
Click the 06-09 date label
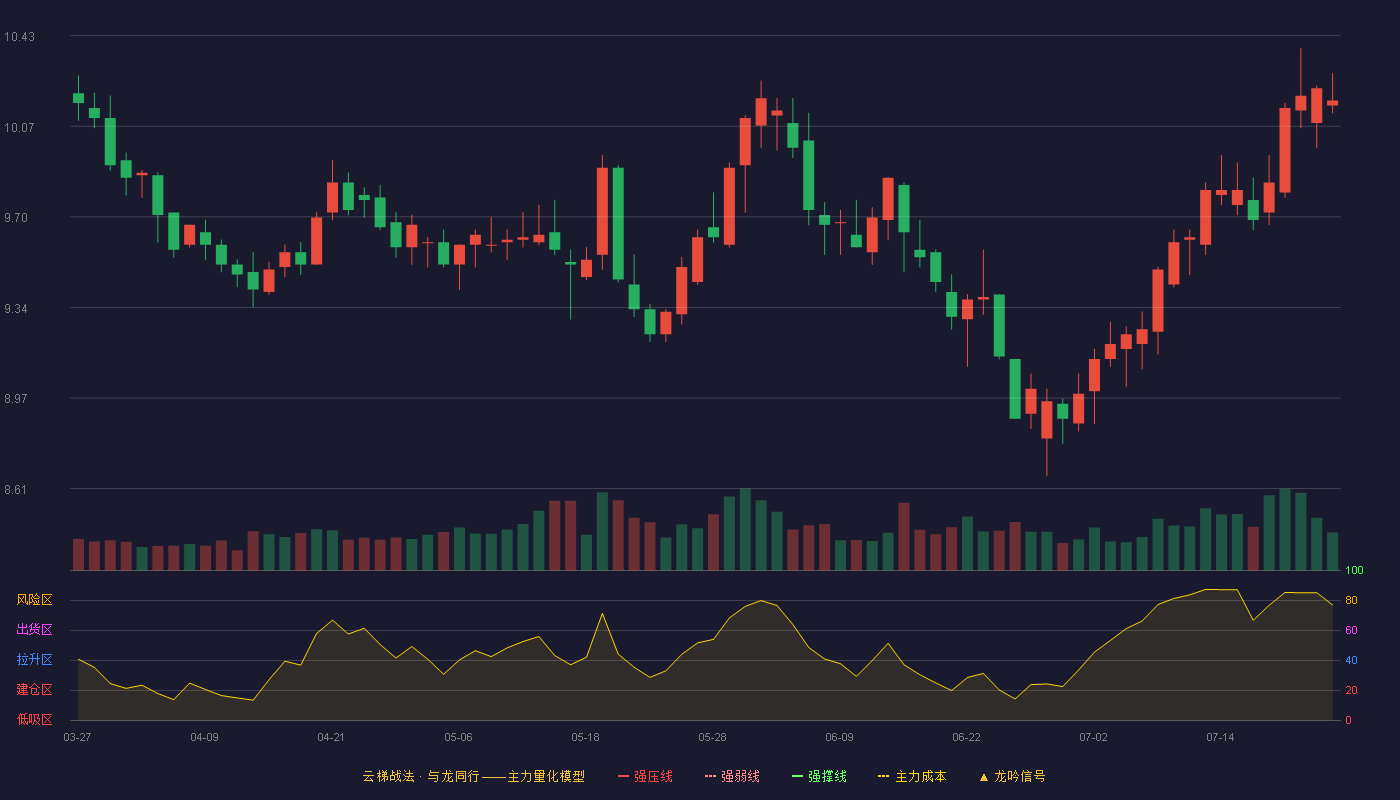click(x=839, y=737)
